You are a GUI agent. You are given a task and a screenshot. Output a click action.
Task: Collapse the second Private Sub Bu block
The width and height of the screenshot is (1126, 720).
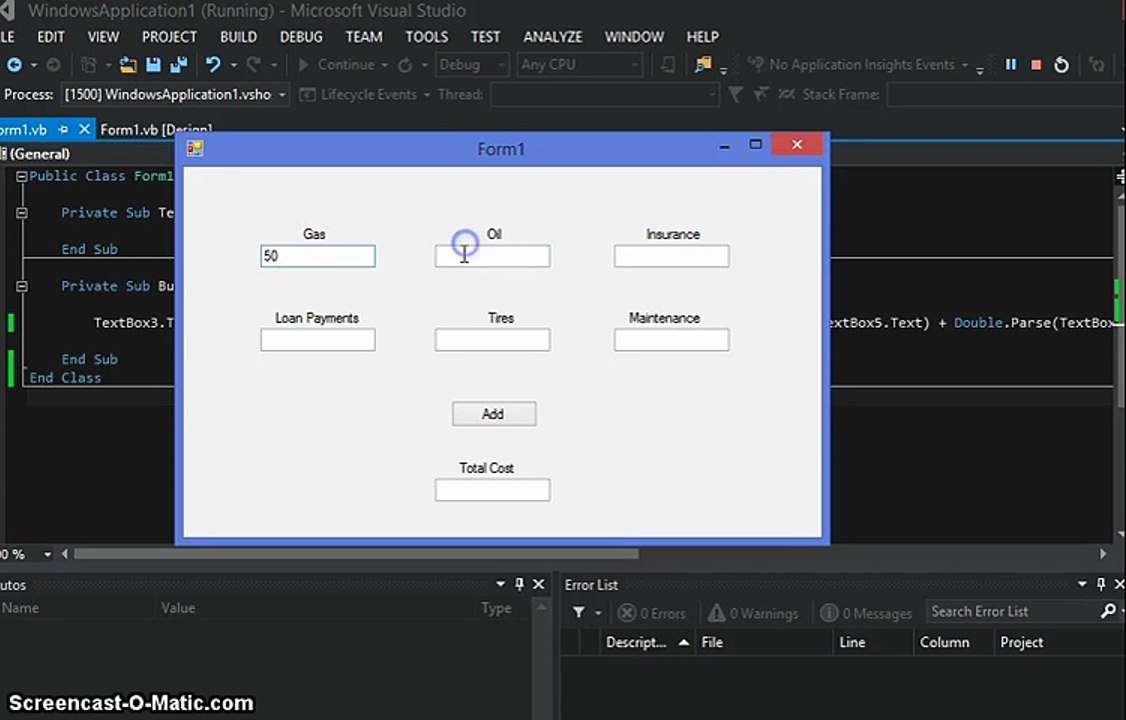tap(22, 286)
